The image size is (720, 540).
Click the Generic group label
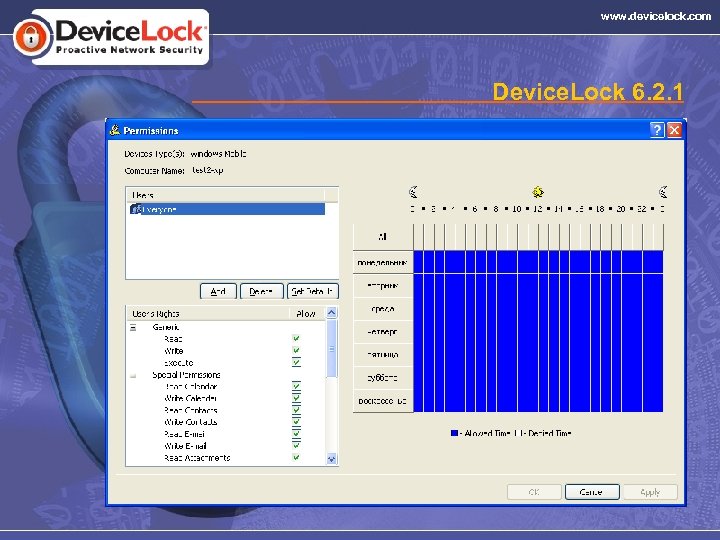(x=166, y=327)
